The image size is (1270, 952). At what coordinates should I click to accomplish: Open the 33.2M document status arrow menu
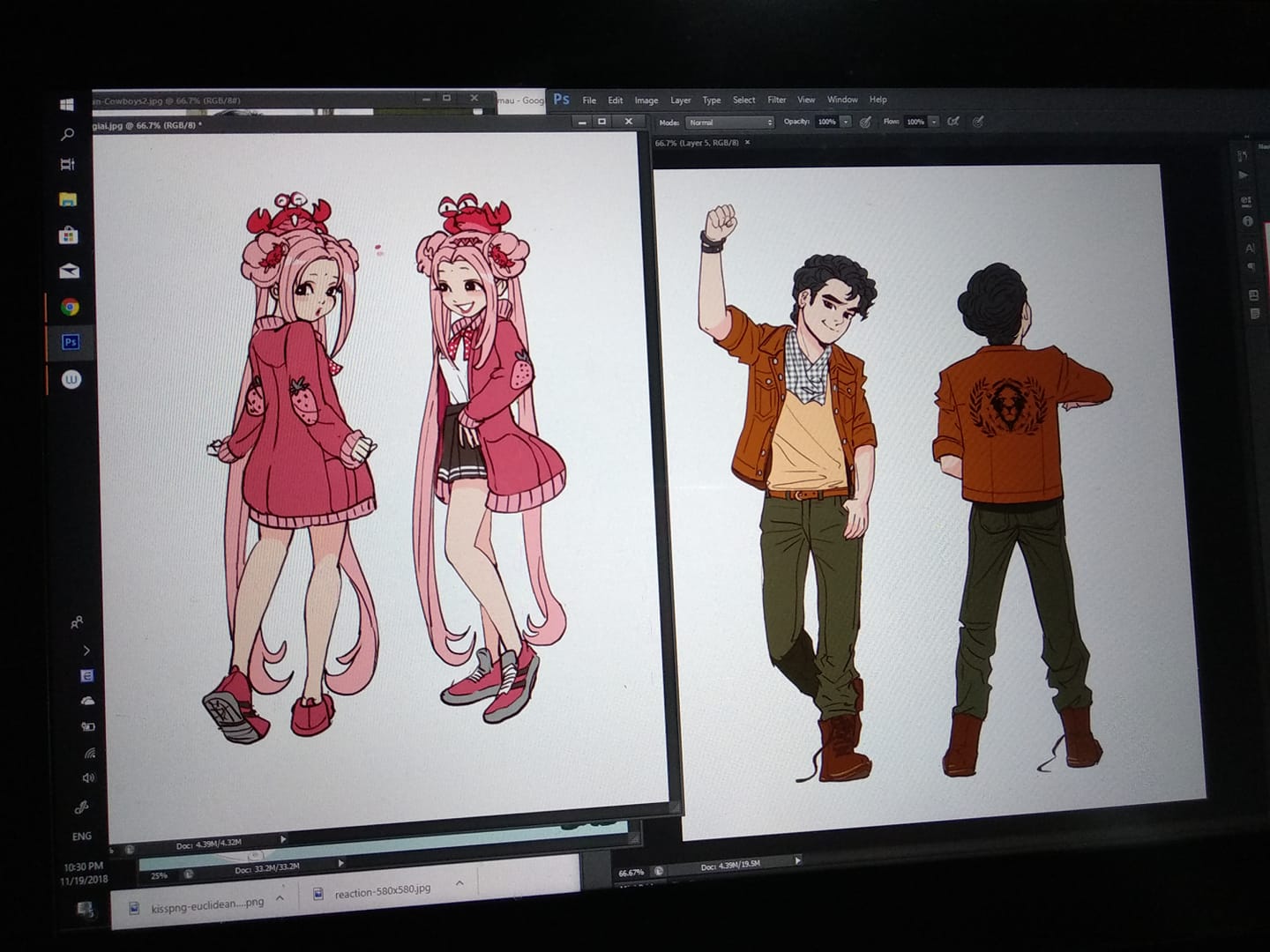(x=341, y=864)
